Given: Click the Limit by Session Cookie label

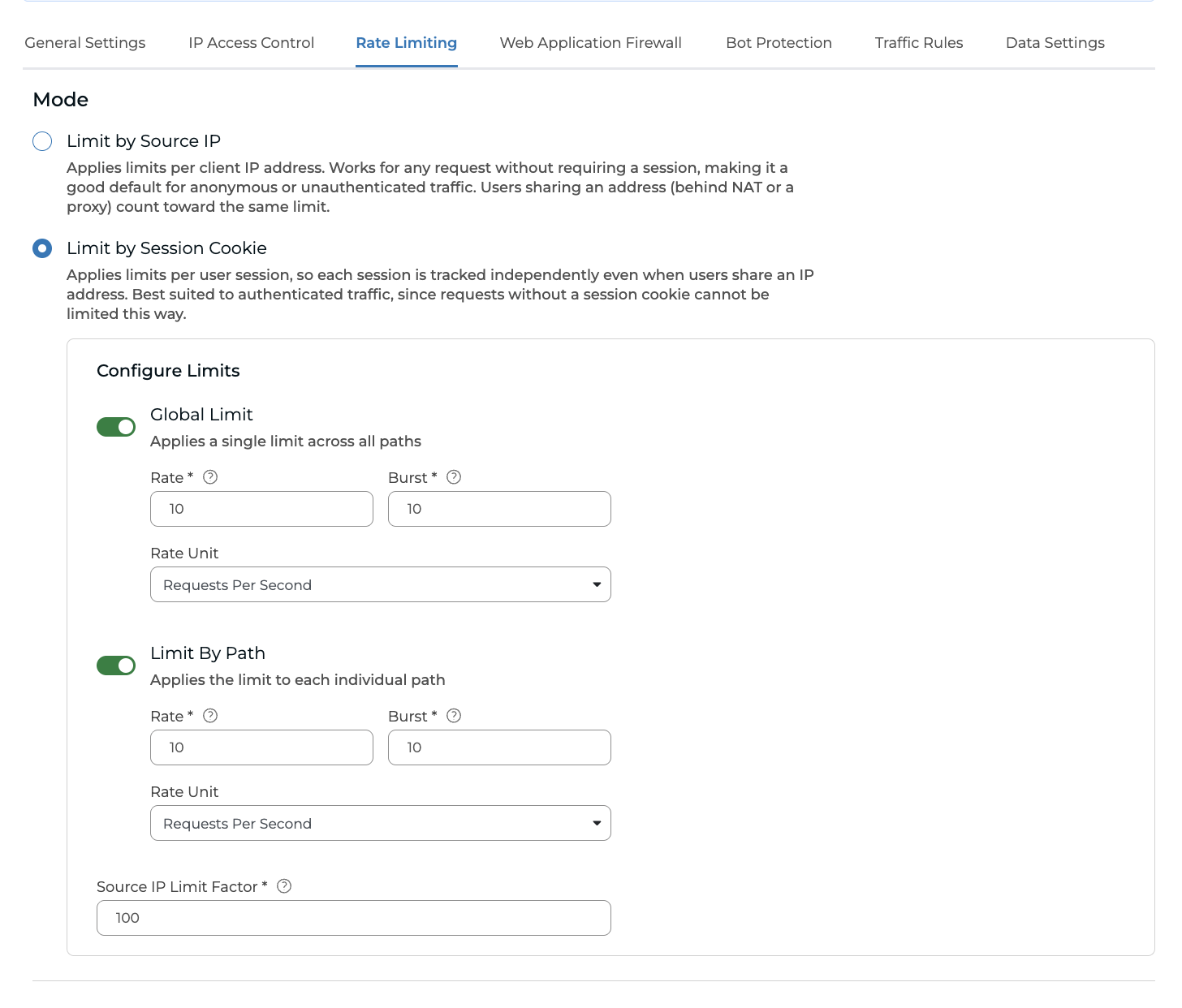Looking at the screenshot, I should 166,248.
